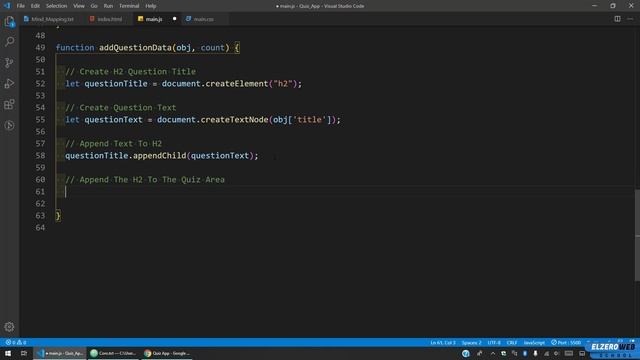Change file encoding UTF-8
Image resolution: width=640 pixels, height=360 pixels.
(x=494, y=342)
